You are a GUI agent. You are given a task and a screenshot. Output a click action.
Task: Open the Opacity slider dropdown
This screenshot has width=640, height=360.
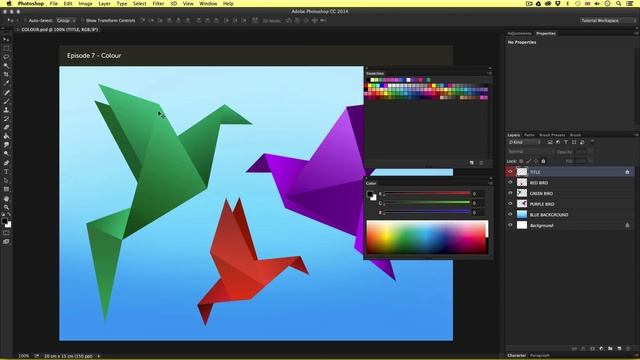[590, 151]
